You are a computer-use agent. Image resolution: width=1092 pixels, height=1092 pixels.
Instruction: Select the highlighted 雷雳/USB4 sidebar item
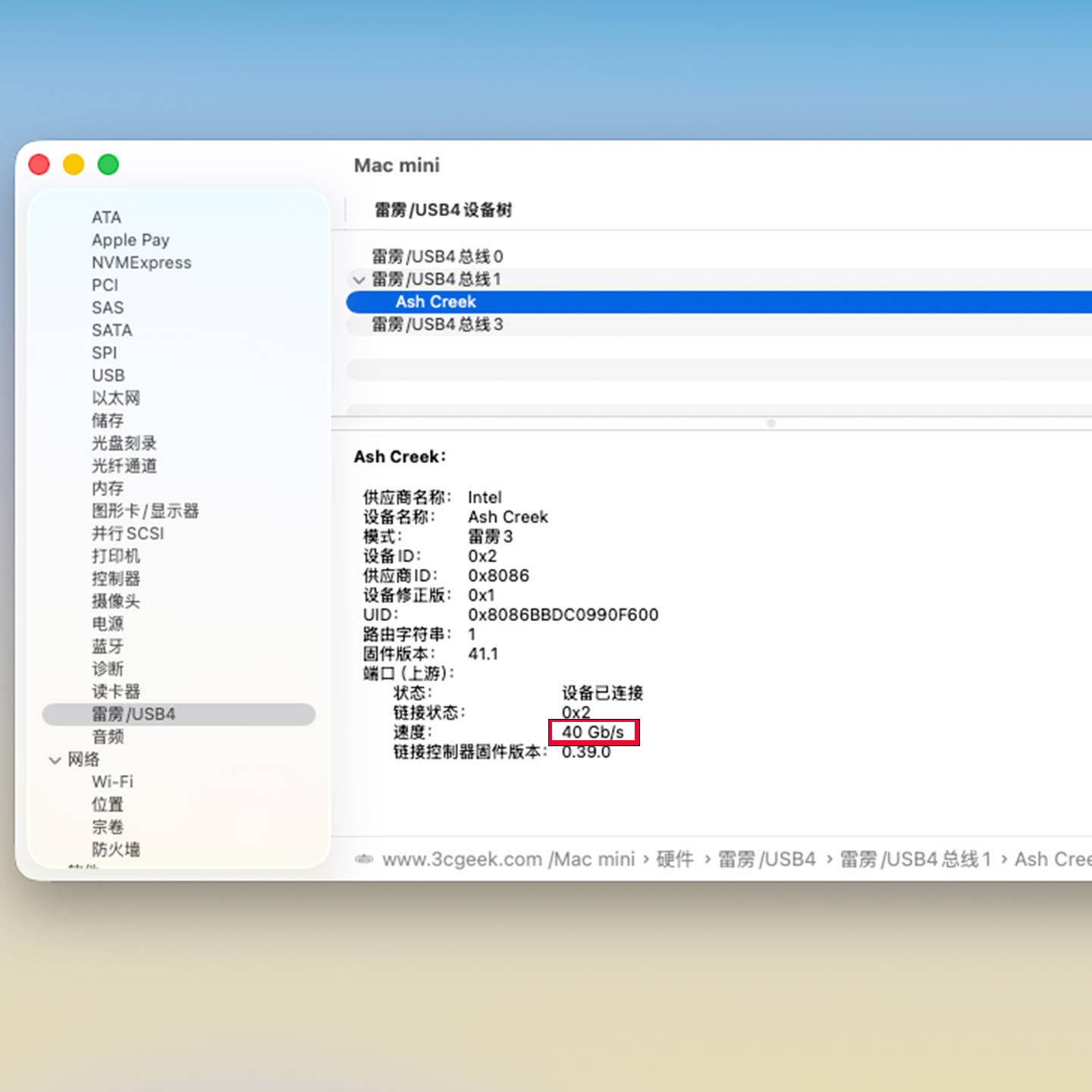(x=179, y=714)
